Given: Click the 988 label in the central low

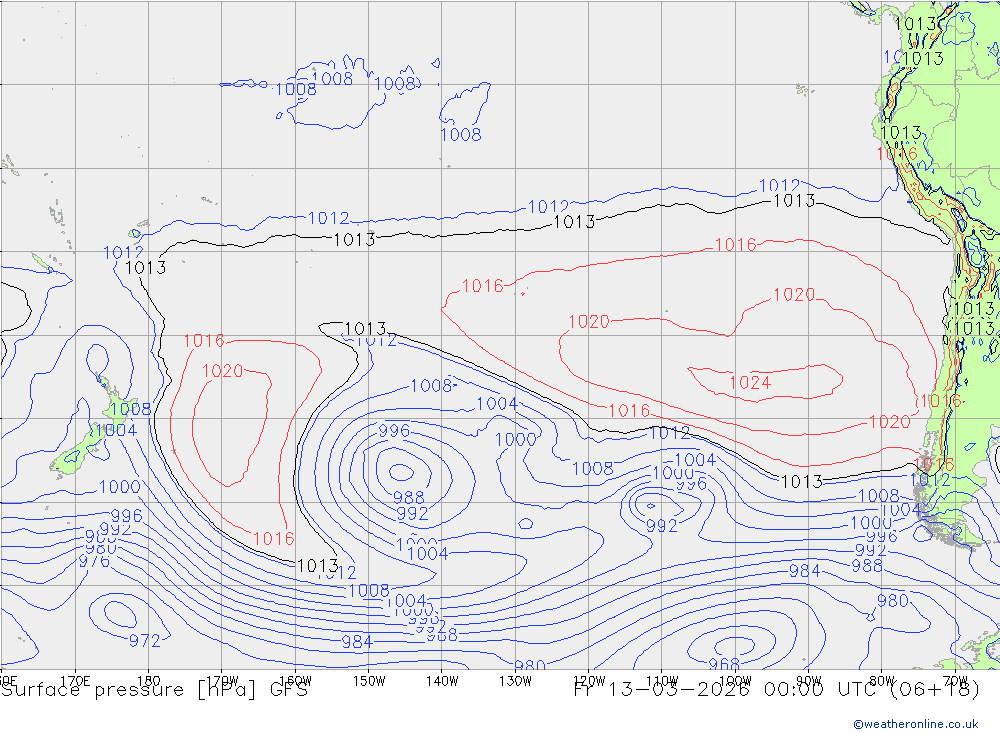Looking at the screenshot, I should [409, 498].
